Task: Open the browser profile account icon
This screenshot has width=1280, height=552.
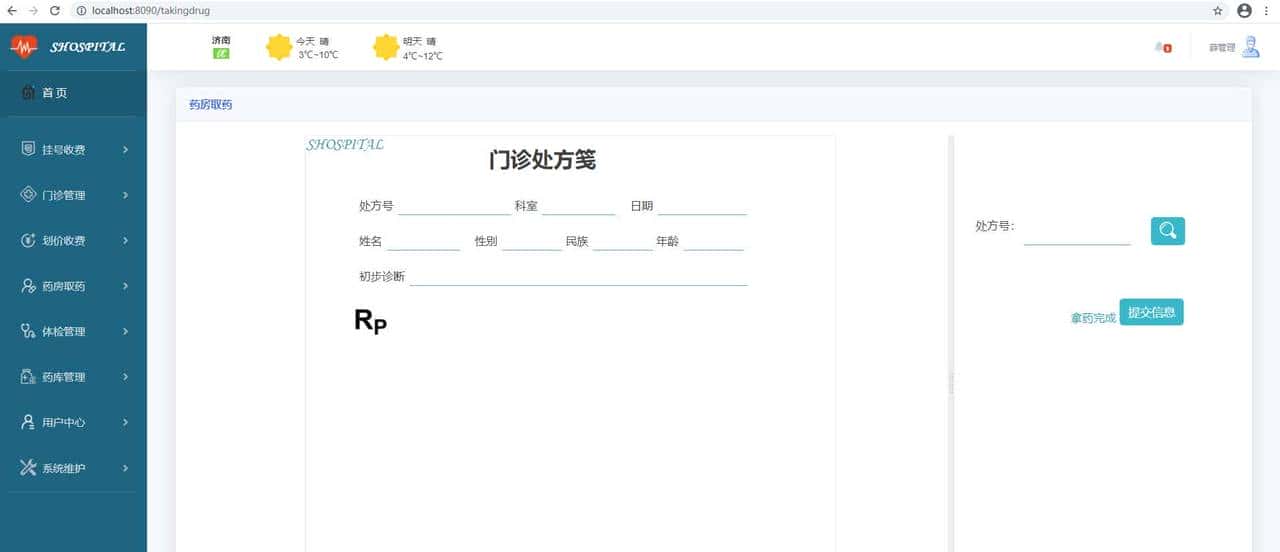Action: pyautogui.click(x=1244, y=10)
